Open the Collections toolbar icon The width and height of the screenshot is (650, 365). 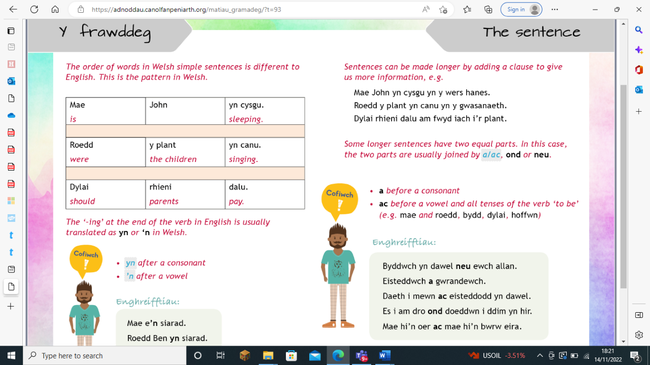point(488,10)
